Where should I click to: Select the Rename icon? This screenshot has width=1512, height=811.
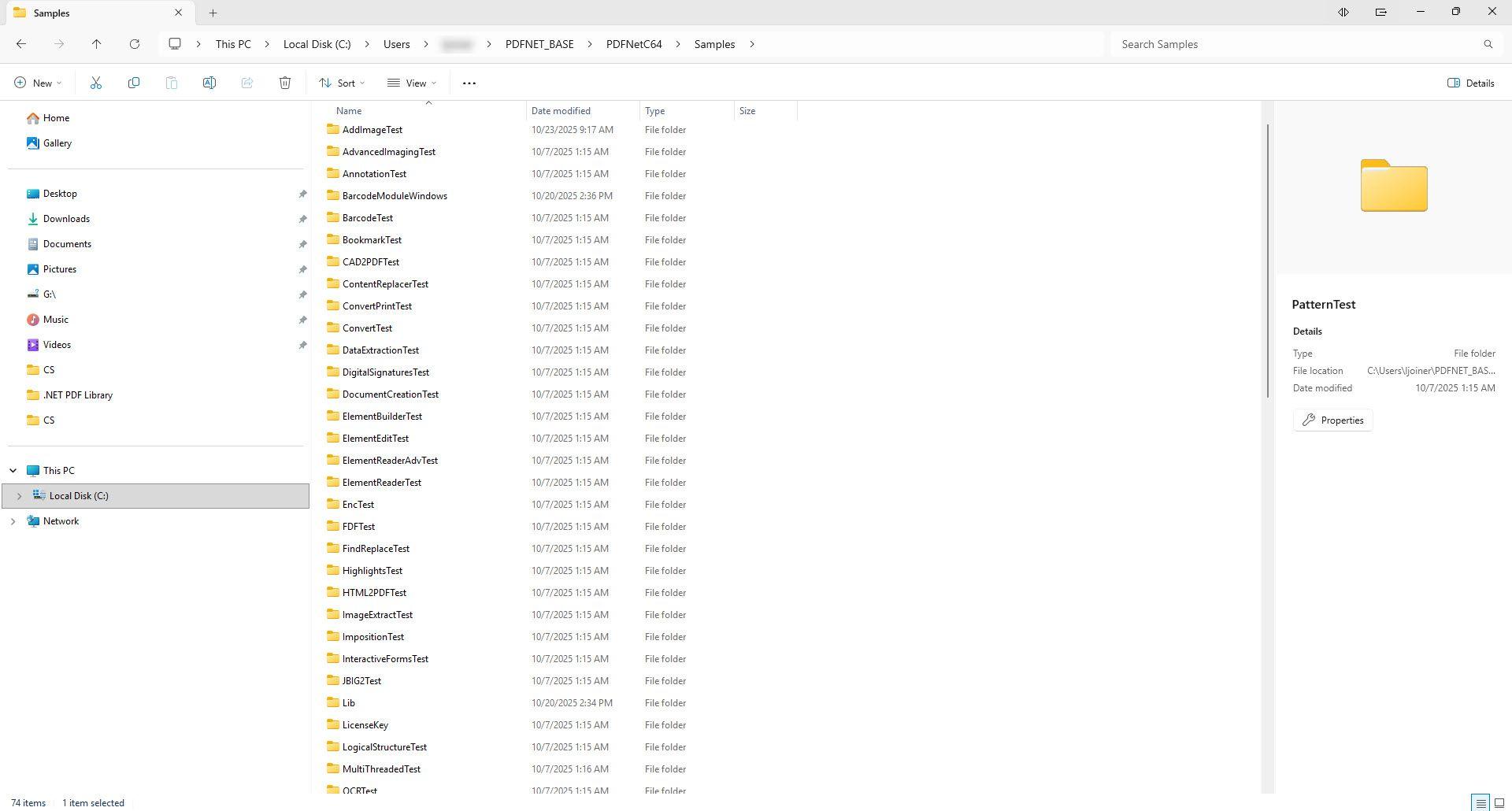coord(209,83)
